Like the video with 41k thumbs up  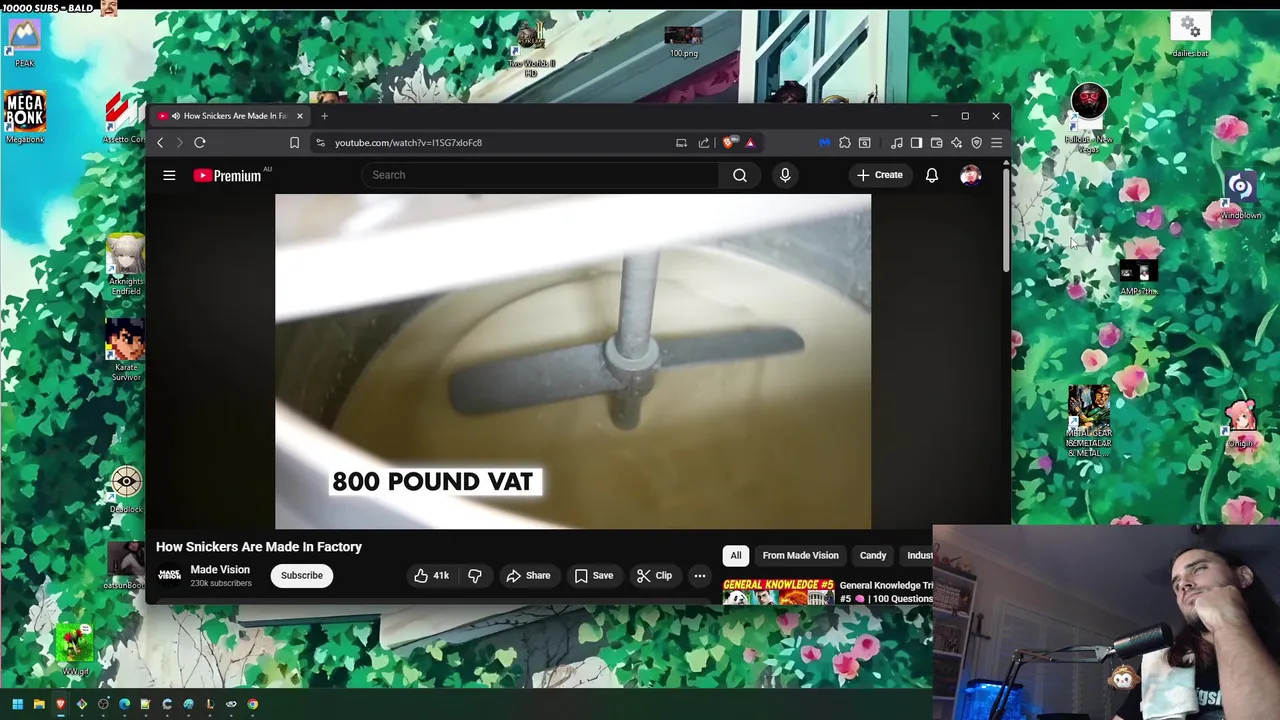tap(431, 575)
